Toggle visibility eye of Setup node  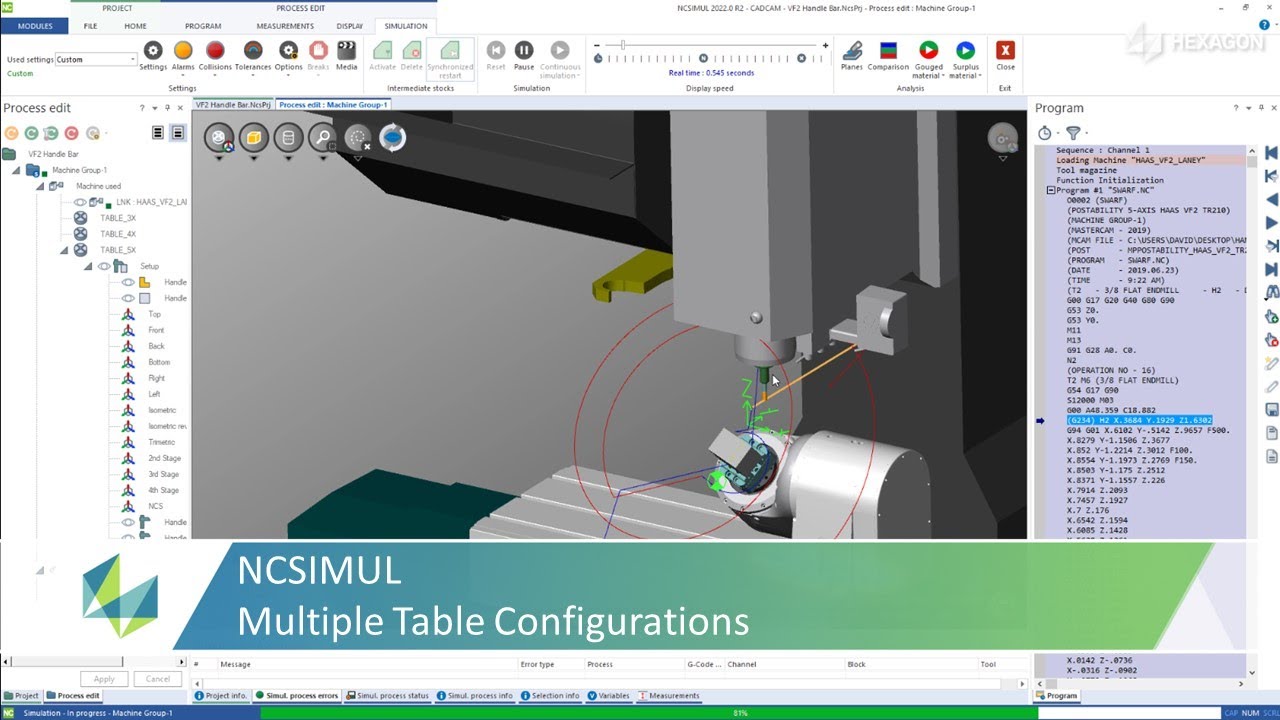pyautogui.click(x=103, y=266)
